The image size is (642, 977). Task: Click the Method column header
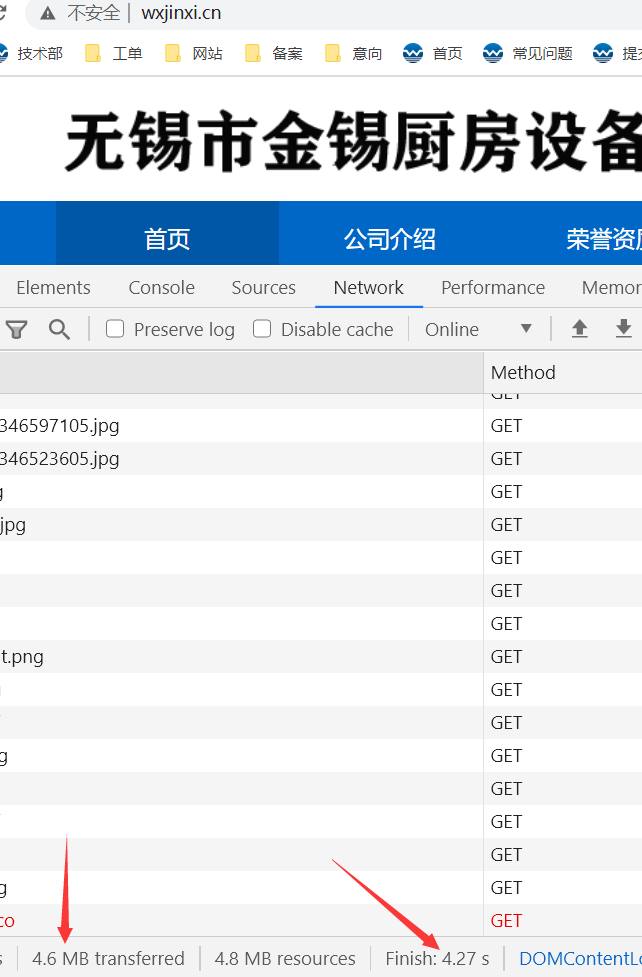pyautogui.click(x=523, y=372)
